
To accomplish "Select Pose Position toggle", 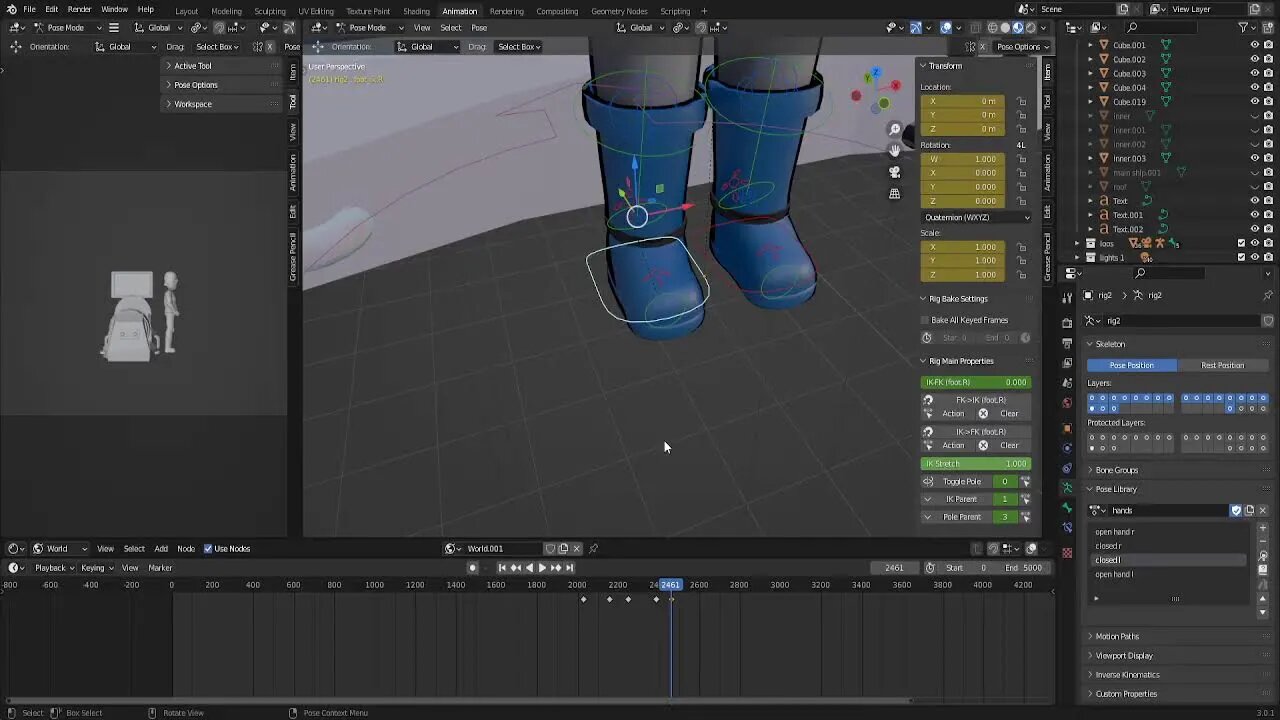I will [x=1132, y=365].
